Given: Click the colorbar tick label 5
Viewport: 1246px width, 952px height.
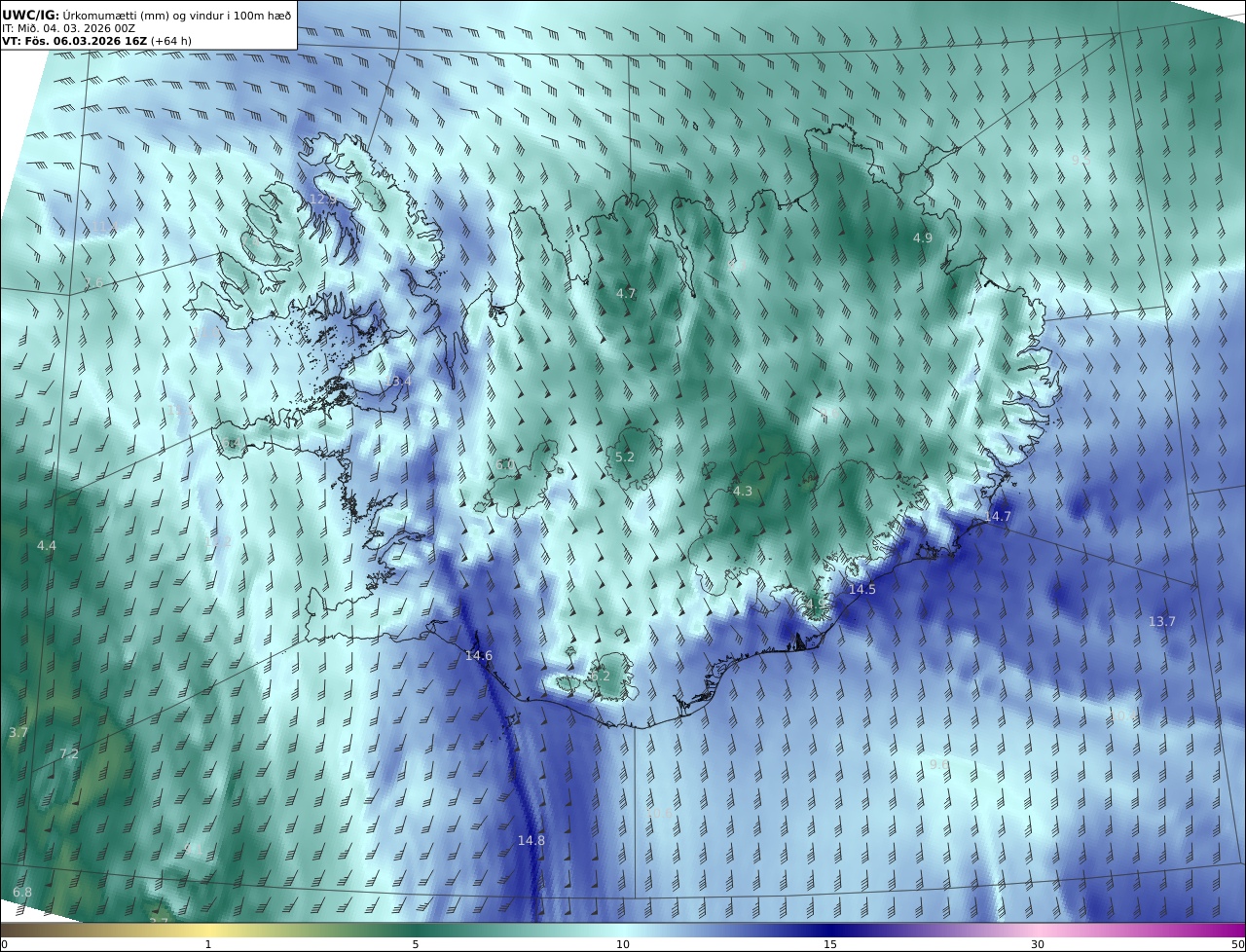Looking at the screenshot, I should tap(416, 944).
